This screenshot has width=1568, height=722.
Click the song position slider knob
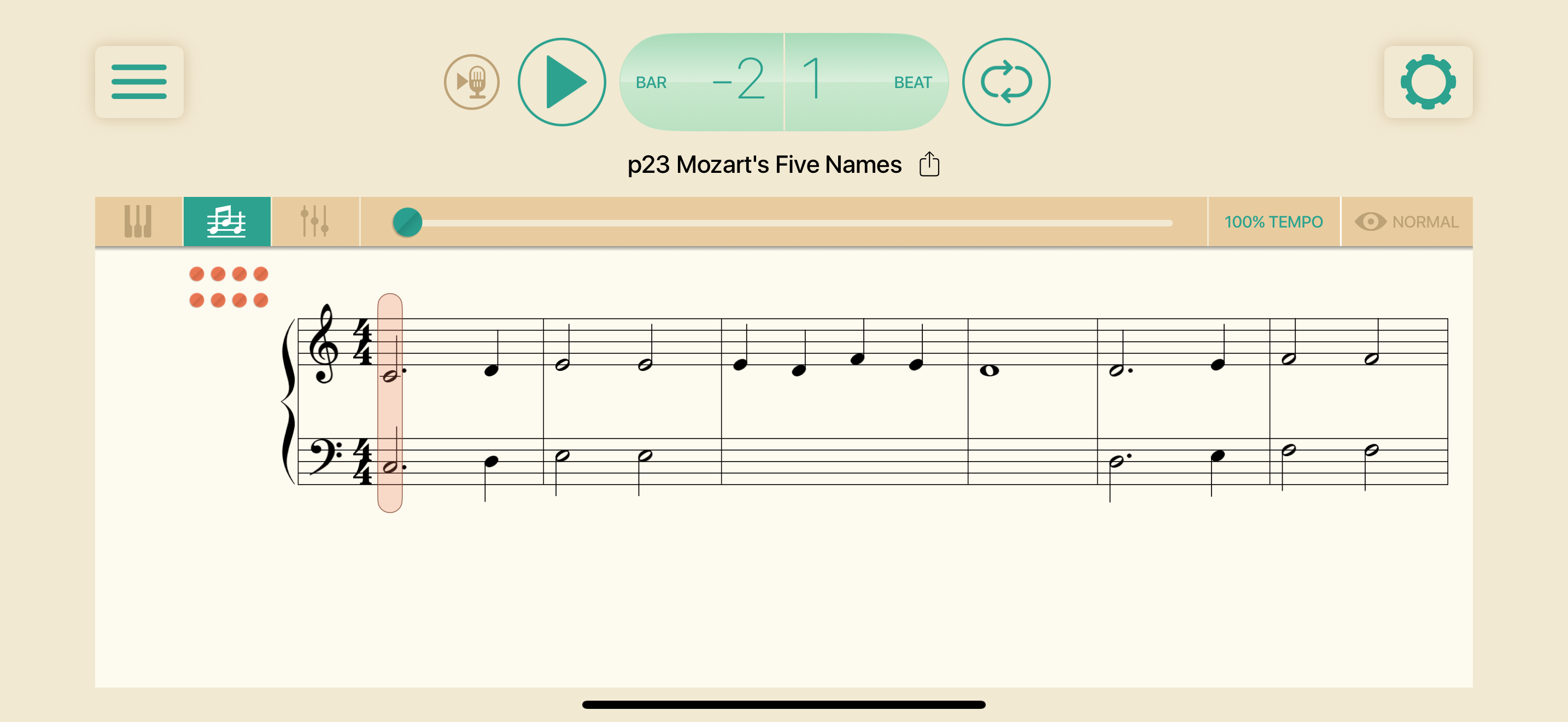(407, 222)
